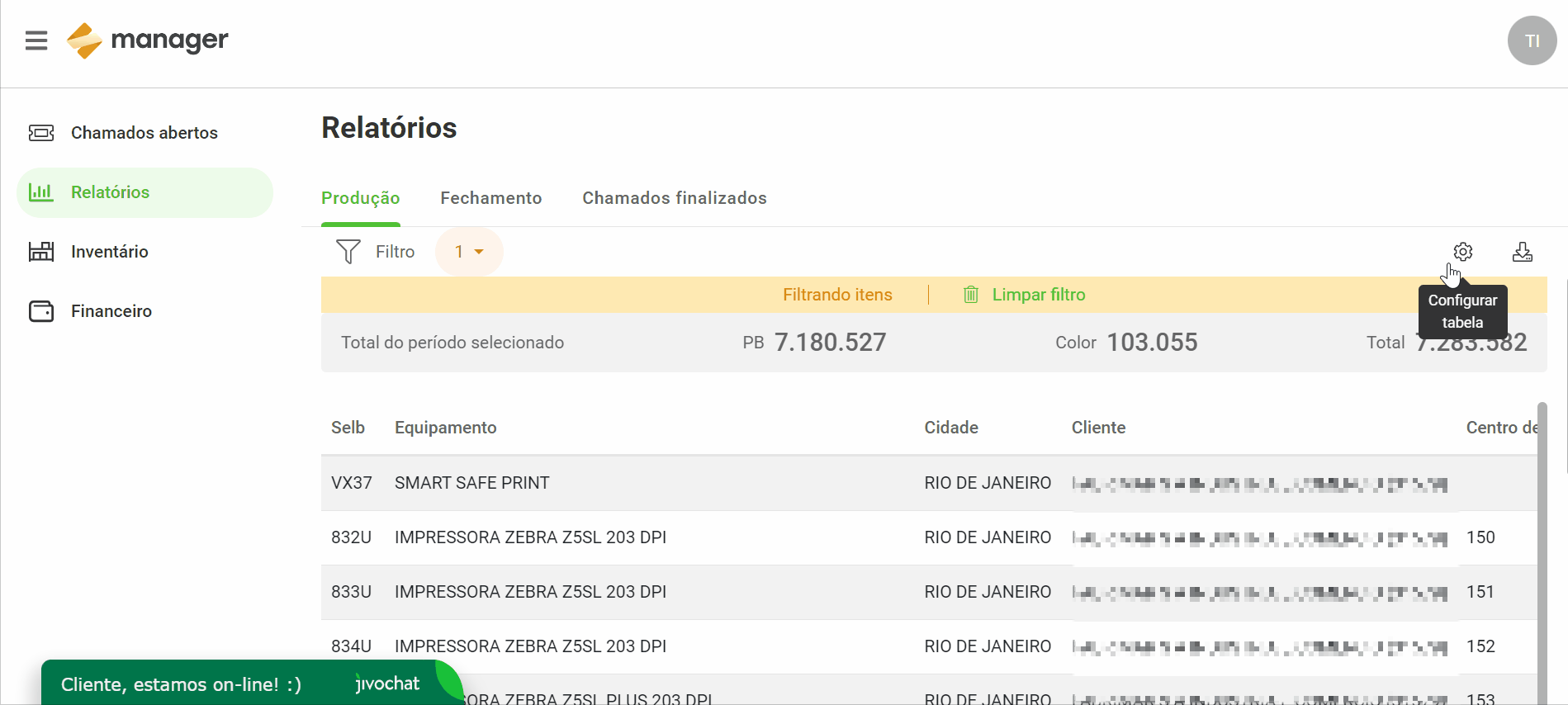Click Limpar filtro to clear filters
Screen dimensions: 1568x705
[x=1039, y=295]
